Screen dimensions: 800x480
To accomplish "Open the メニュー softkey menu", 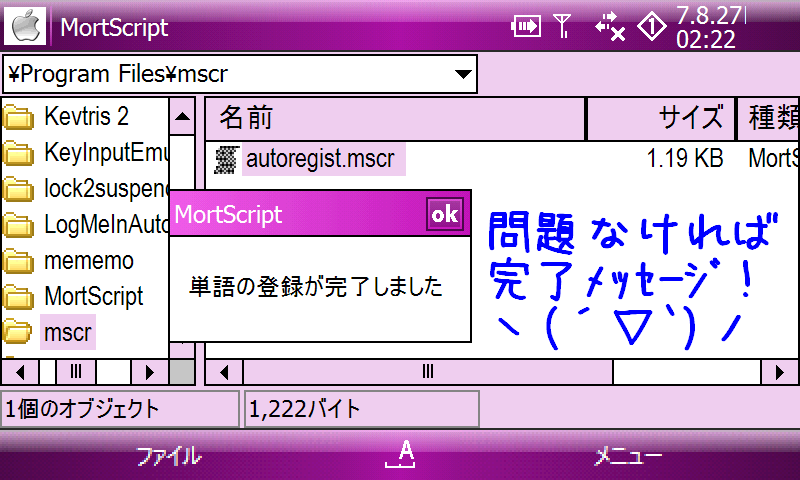I will point(628,456).
